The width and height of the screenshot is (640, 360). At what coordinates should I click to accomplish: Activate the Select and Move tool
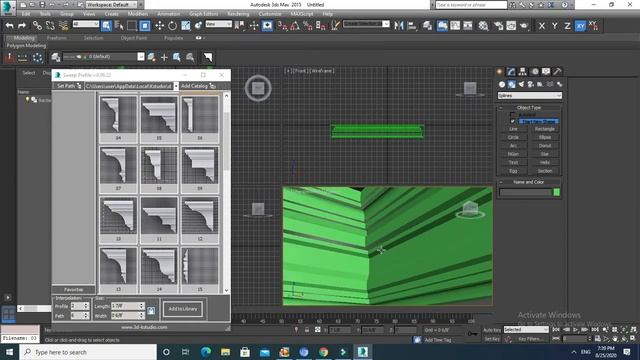coord(159,26)
